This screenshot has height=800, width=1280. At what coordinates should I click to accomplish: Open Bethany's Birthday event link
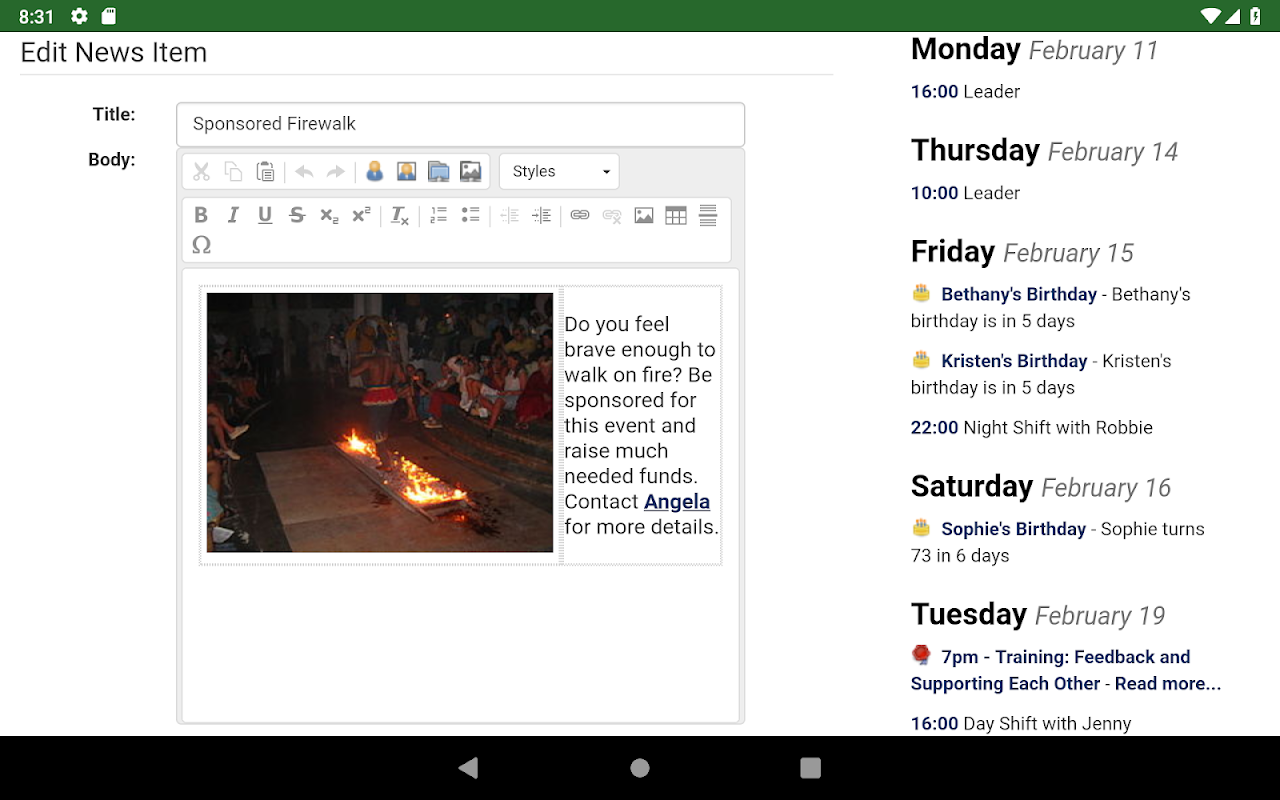(1018, 294)
